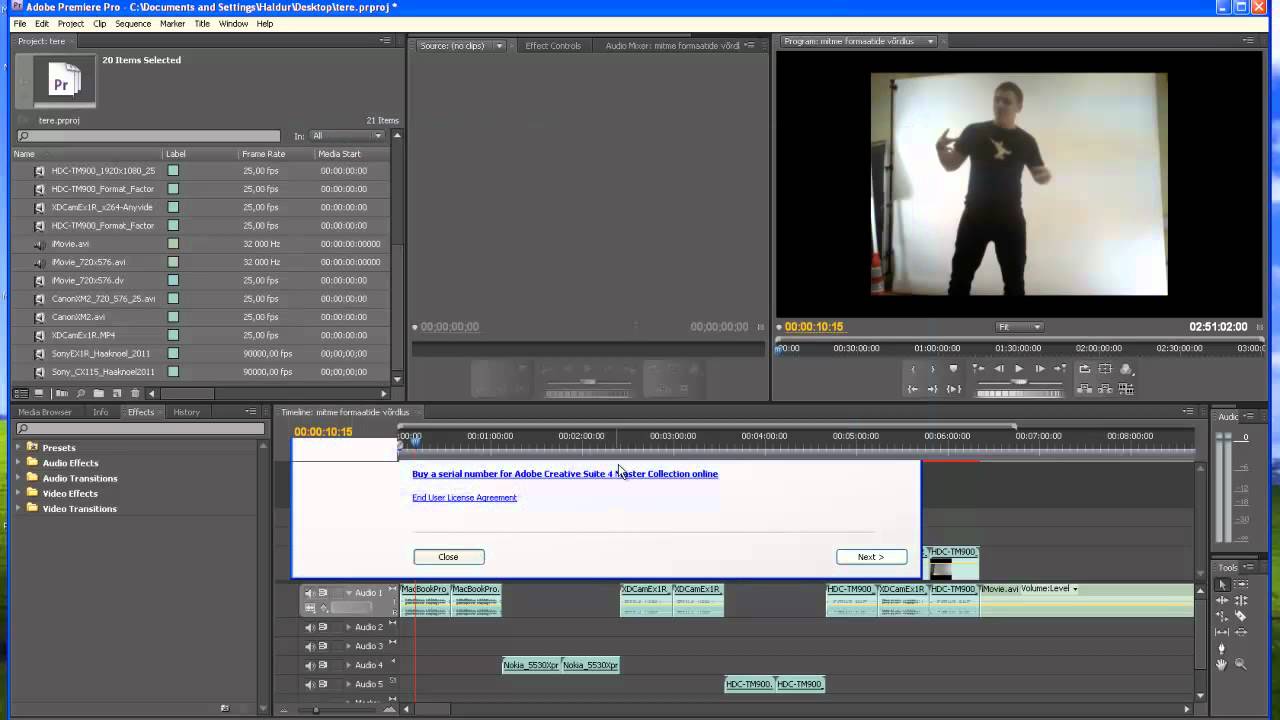1280x720 pixels.
Task: Create a new bin in project panel
Action: tap(98, 393)
